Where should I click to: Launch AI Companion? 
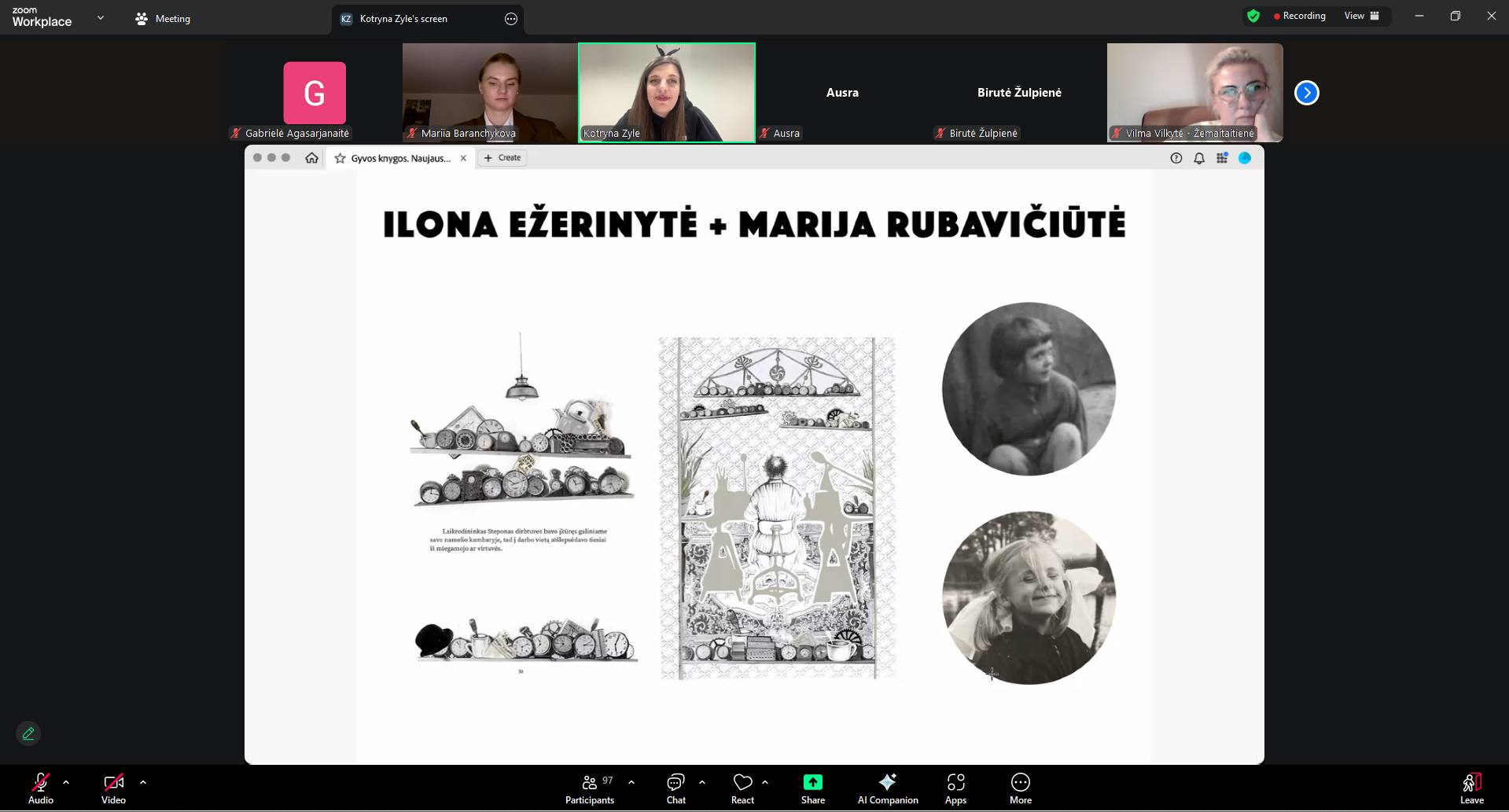(887, 788)
